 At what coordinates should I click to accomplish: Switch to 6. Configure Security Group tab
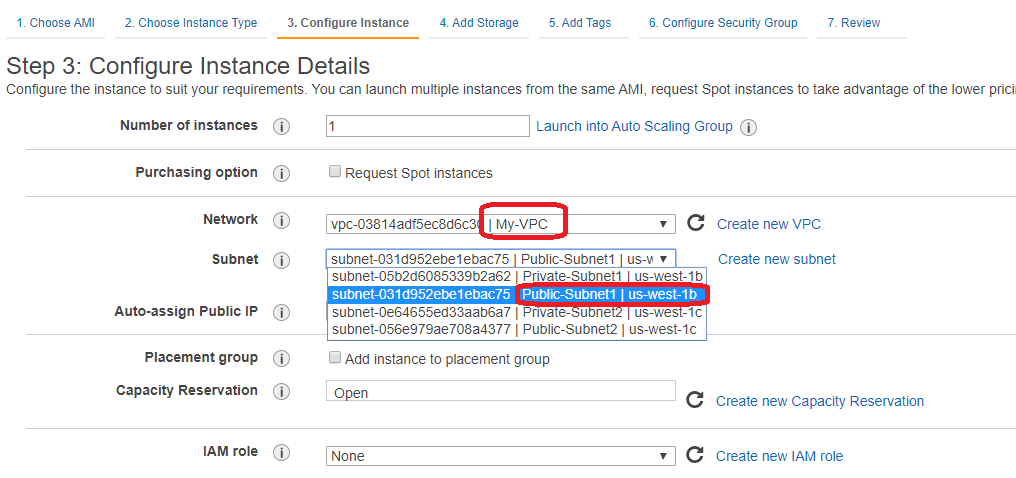click(722, 23)
